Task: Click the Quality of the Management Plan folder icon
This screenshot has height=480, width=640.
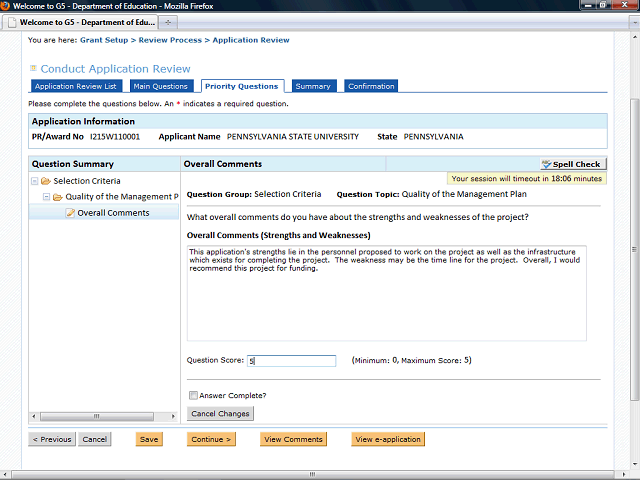Action: [x=58, y=197]
